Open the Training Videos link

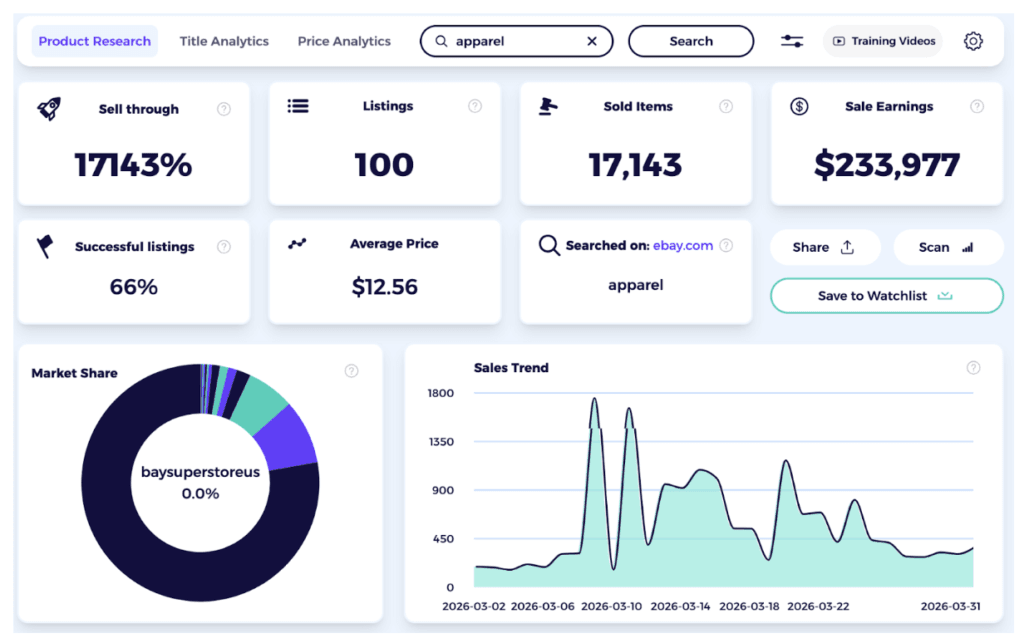pos(883,41)
